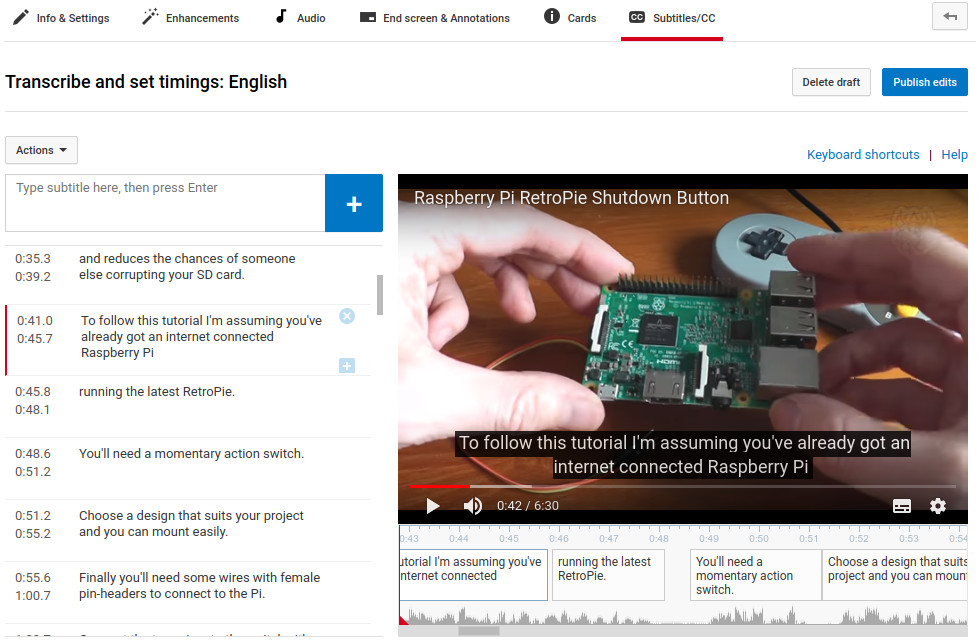Click inside the subtitle text input field

163,202
